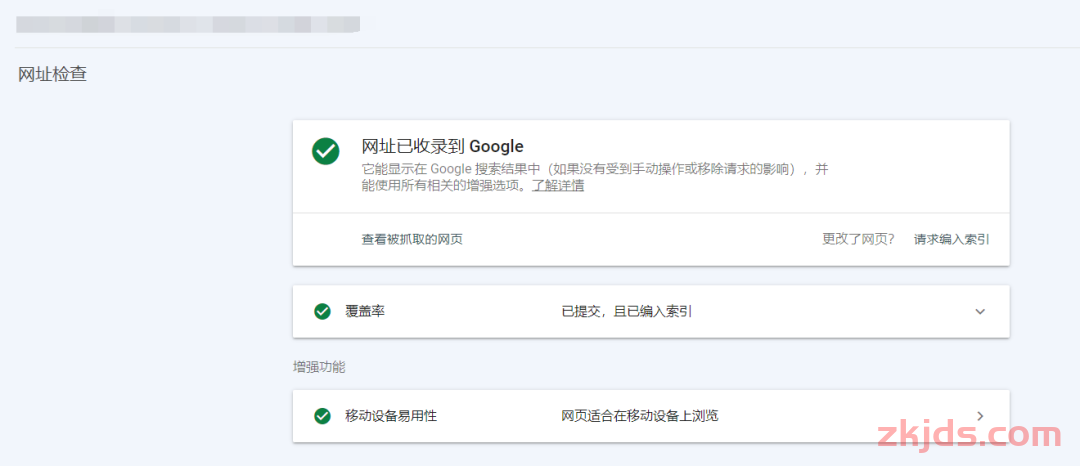This screenshot has height=466, width=1080.
Task: Click the 增强功能 section label
Action: 319,367
